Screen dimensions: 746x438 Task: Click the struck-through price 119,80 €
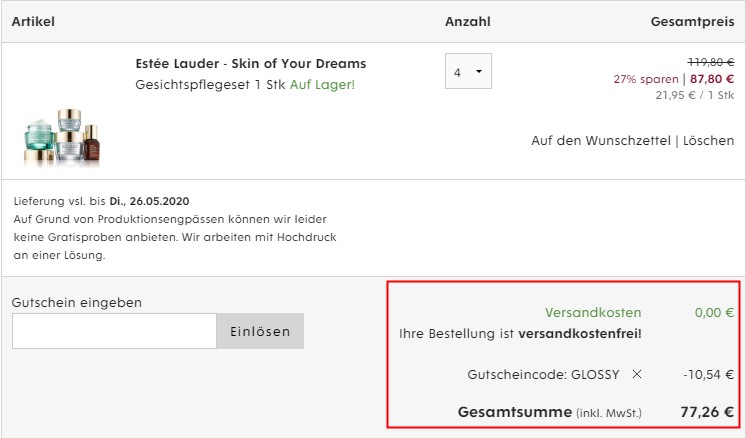click(x=711, y=62)
